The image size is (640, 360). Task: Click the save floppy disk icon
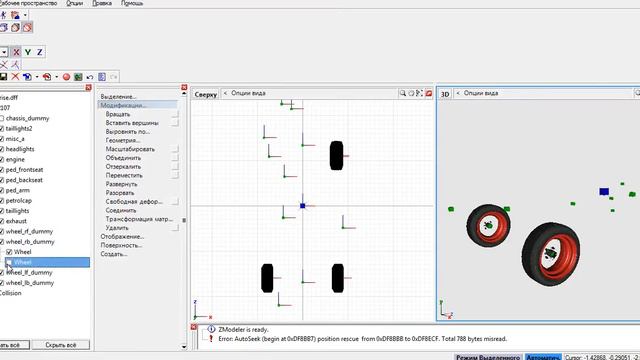coord(3,77)
